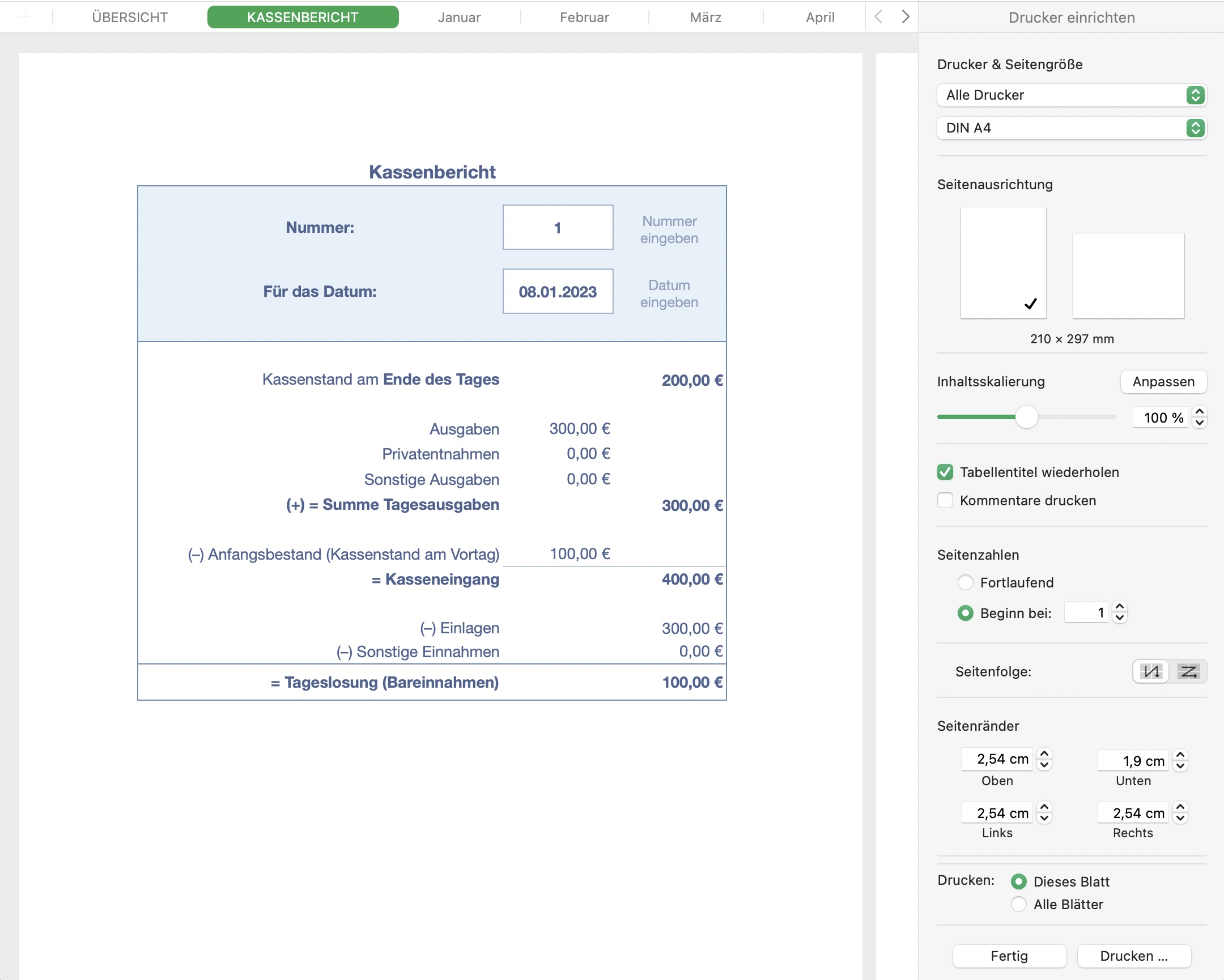This screenshot has height=980, width=1224.
Task: Select Alle Blätter print option
Action: 1018,904
